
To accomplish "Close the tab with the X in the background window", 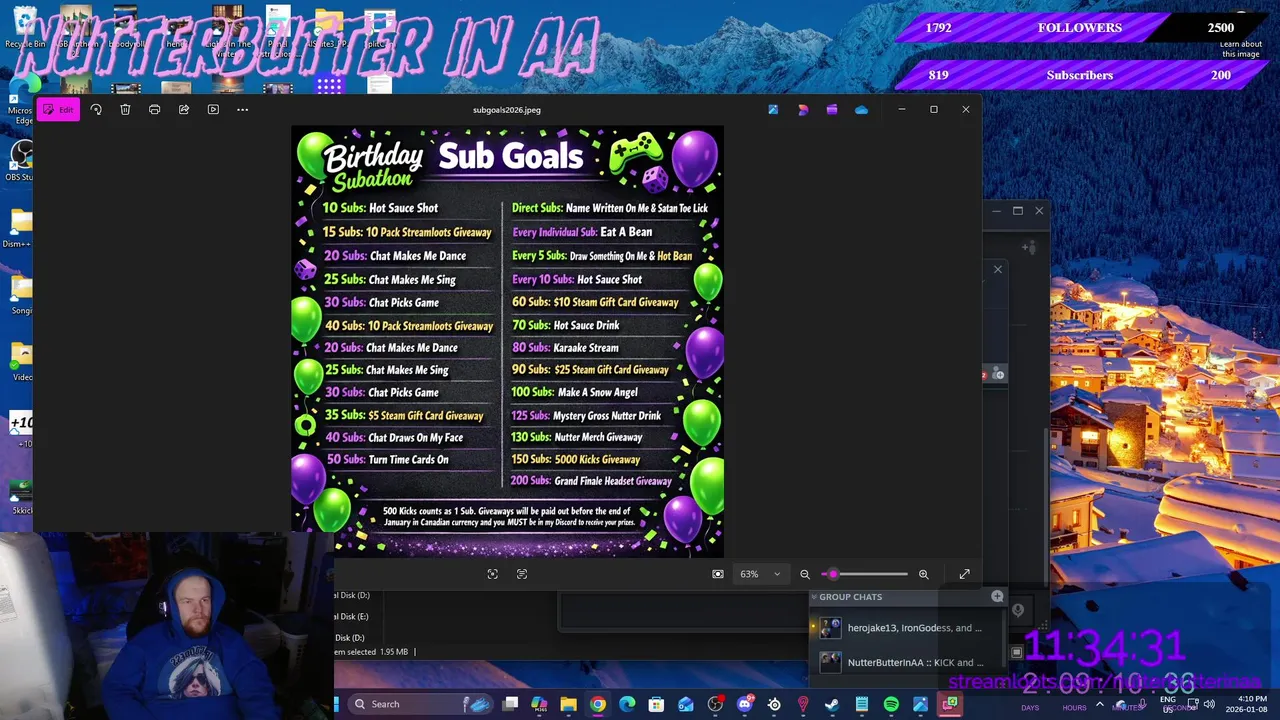I will (997, 269).
